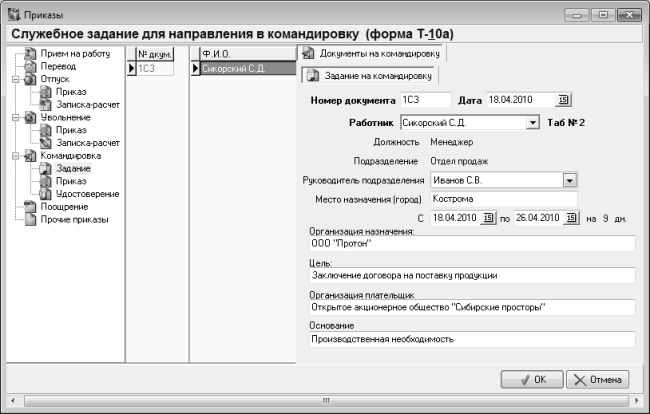The width and height of the screenshot is (650, 414).
Task: Open Удостоверение under Командировка in tree
Action: [88, 194]
